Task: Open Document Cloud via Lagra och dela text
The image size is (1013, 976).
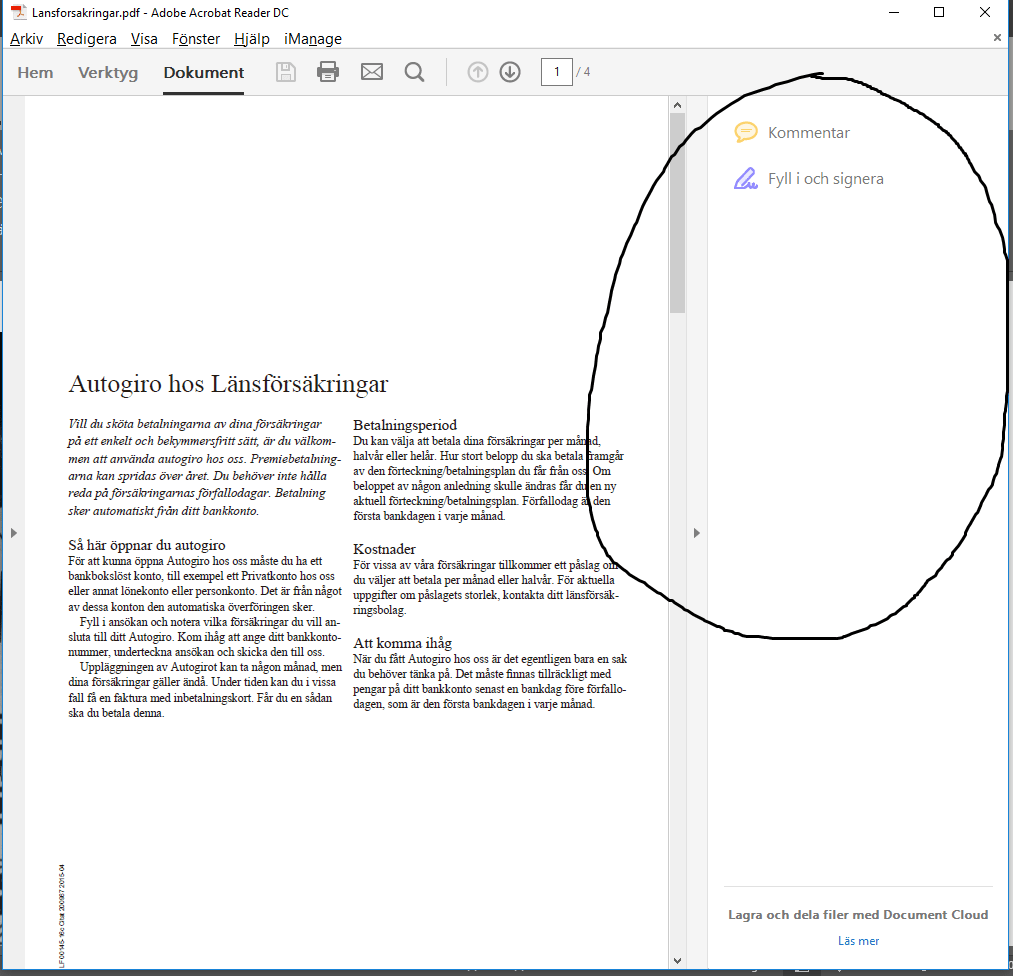Action: pos(857,914)
